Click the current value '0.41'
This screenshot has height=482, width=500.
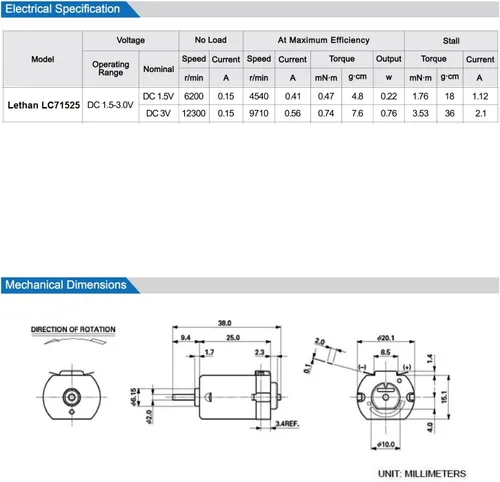coord(293,96)
